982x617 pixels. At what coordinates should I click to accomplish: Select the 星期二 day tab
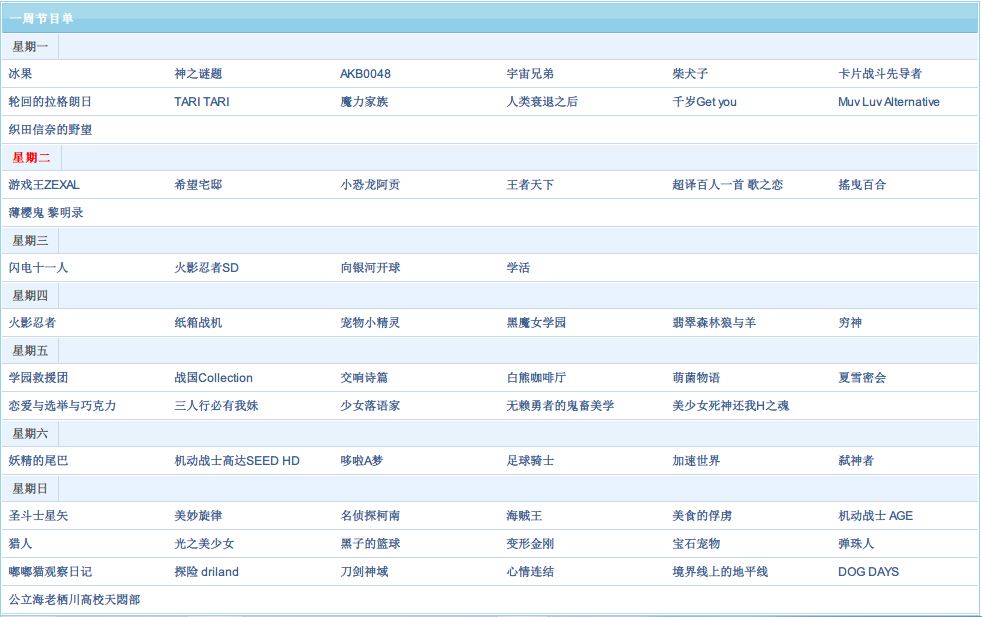(31, 157)
